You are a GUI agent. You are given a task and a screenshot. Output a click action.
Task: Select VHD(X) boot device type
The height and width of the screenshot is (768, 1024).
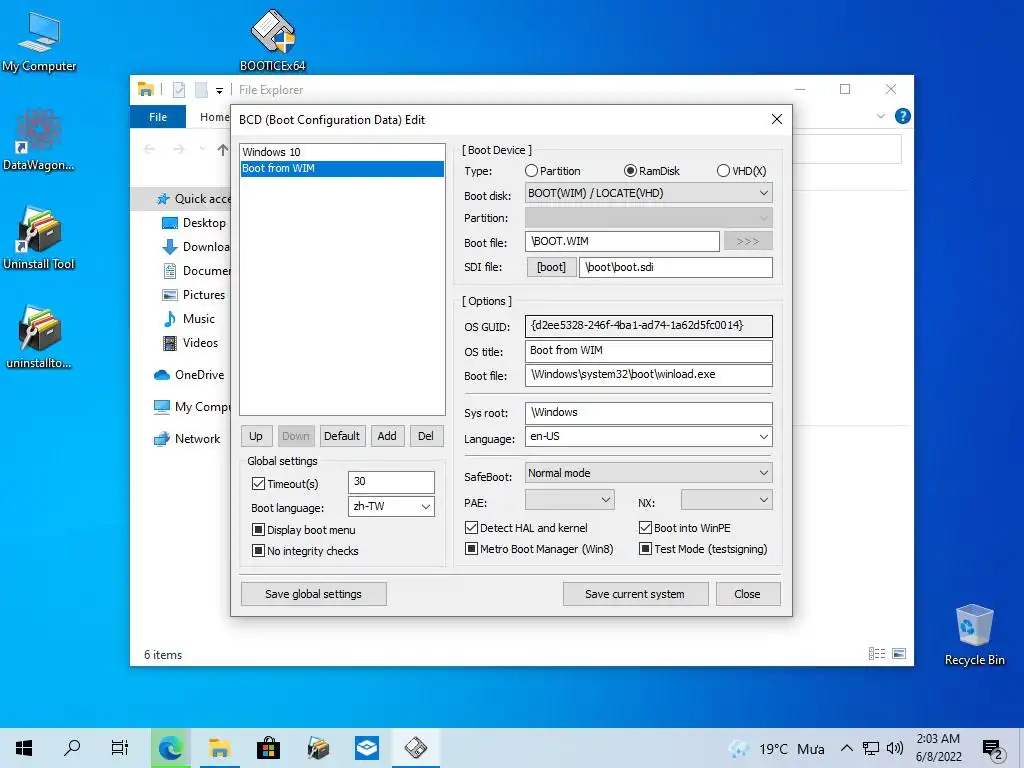pos(741,171)
